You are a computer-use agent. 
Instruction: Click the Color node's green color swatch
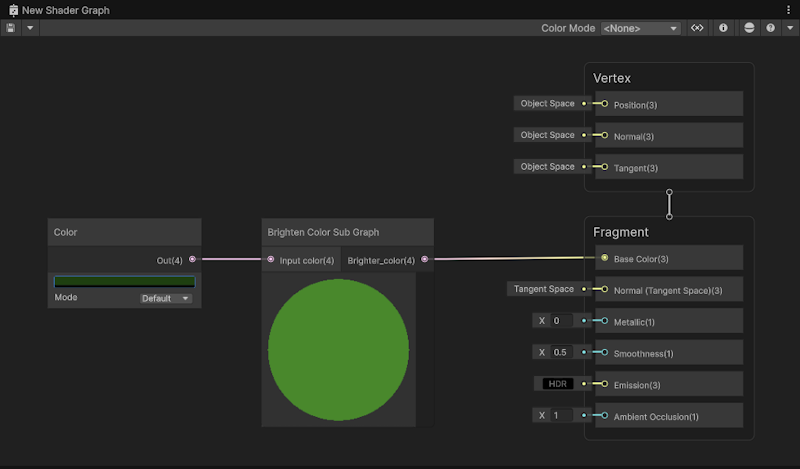tap(124, 282)
